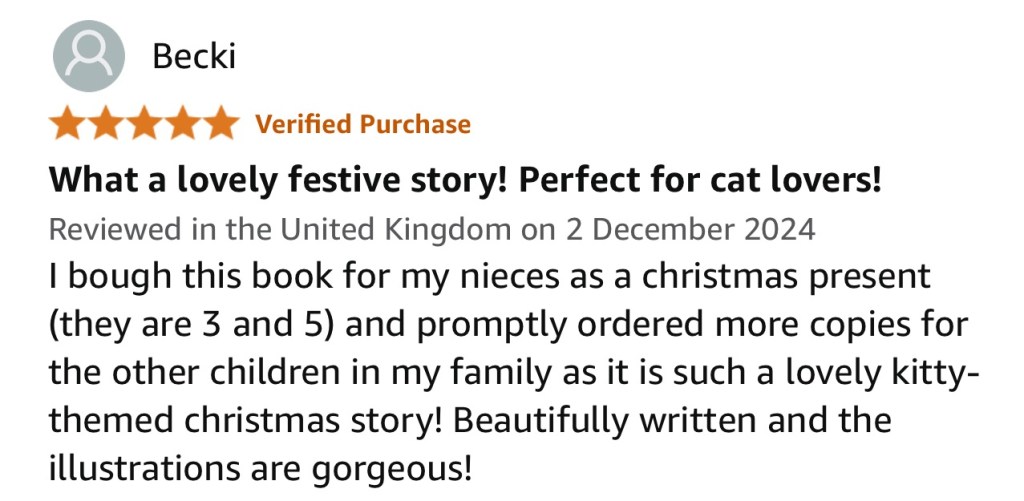1024x501 pixels.
Task: Click "illustrations are gorgeous!" line
Action: click(257, 467)
